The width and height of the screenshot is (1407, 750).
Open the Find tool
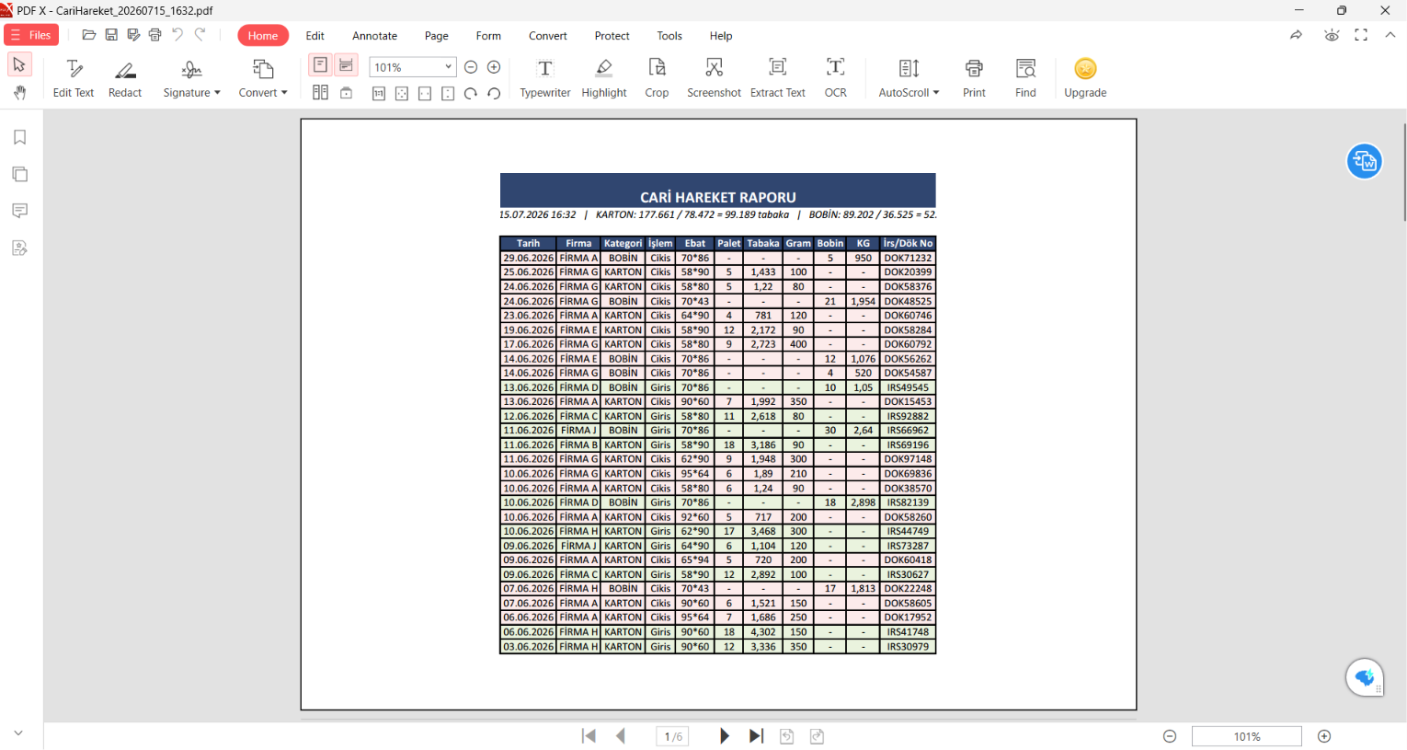tap(1026, 79)
